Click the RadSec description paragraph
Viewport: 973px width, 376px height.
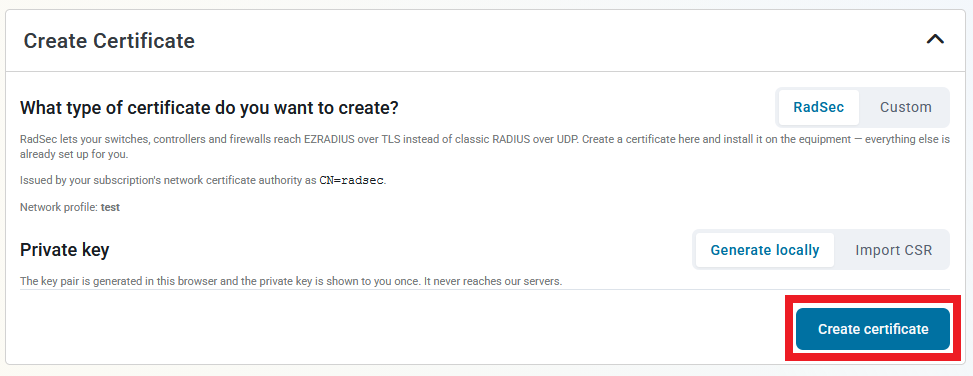point(485,147)
